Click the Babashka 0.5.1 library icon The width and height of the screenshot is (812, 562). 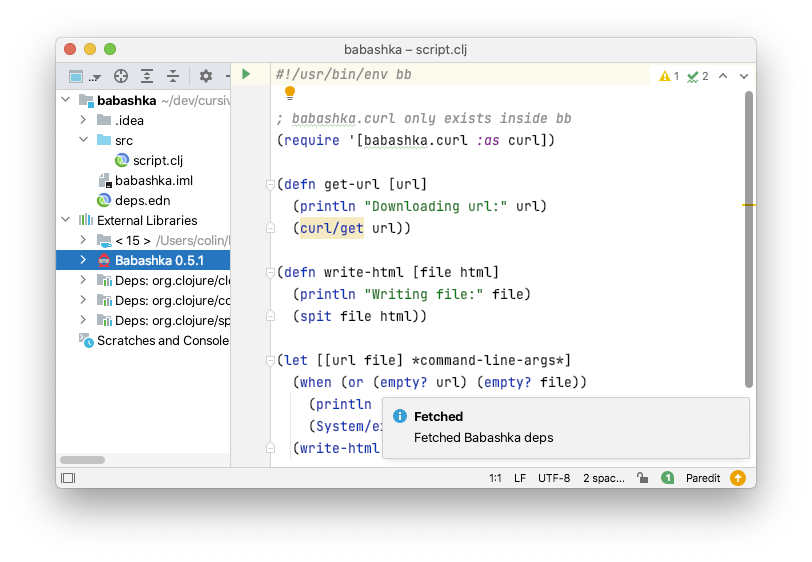[104, 260]
